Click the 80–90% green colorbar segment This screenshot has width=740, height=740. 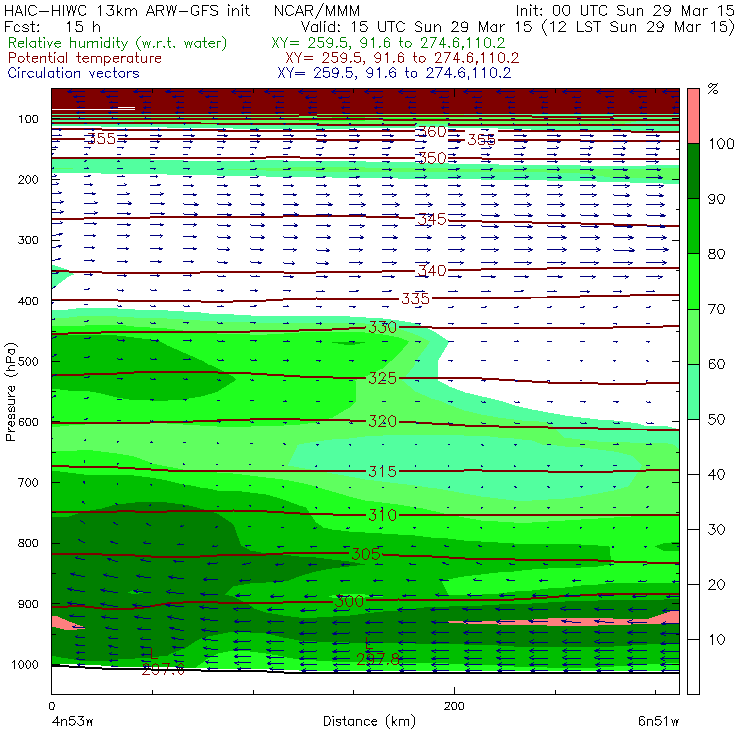[693, 226]
